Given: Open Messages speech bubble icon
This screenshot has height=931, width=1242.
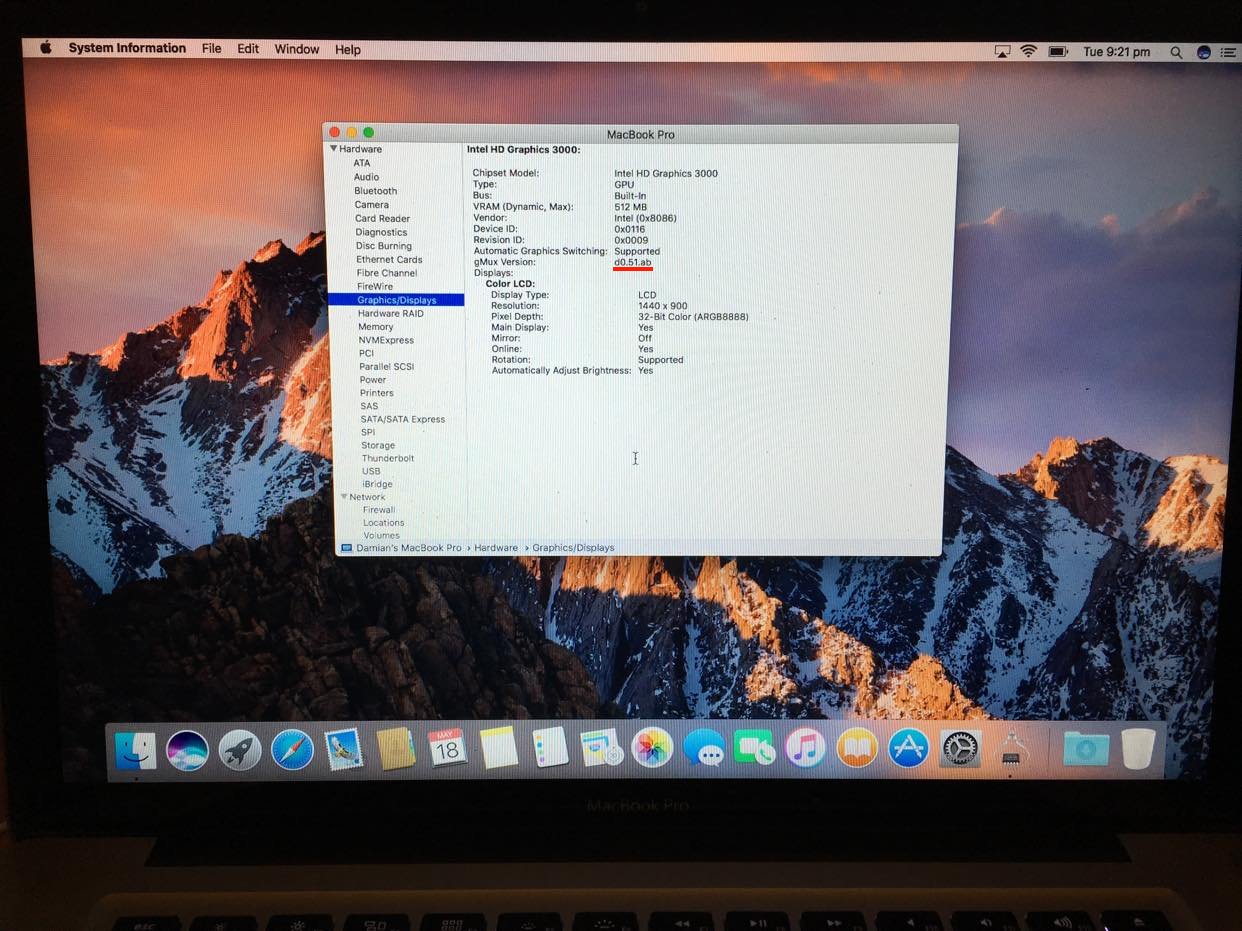Looking at the screenshot, I should point(704,747).
